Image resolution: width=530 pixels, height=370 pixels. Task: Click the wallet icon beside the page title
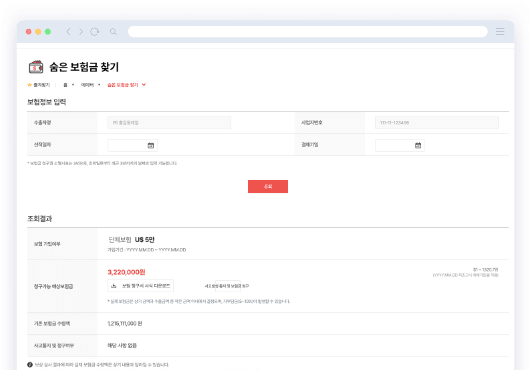point(36,67)
